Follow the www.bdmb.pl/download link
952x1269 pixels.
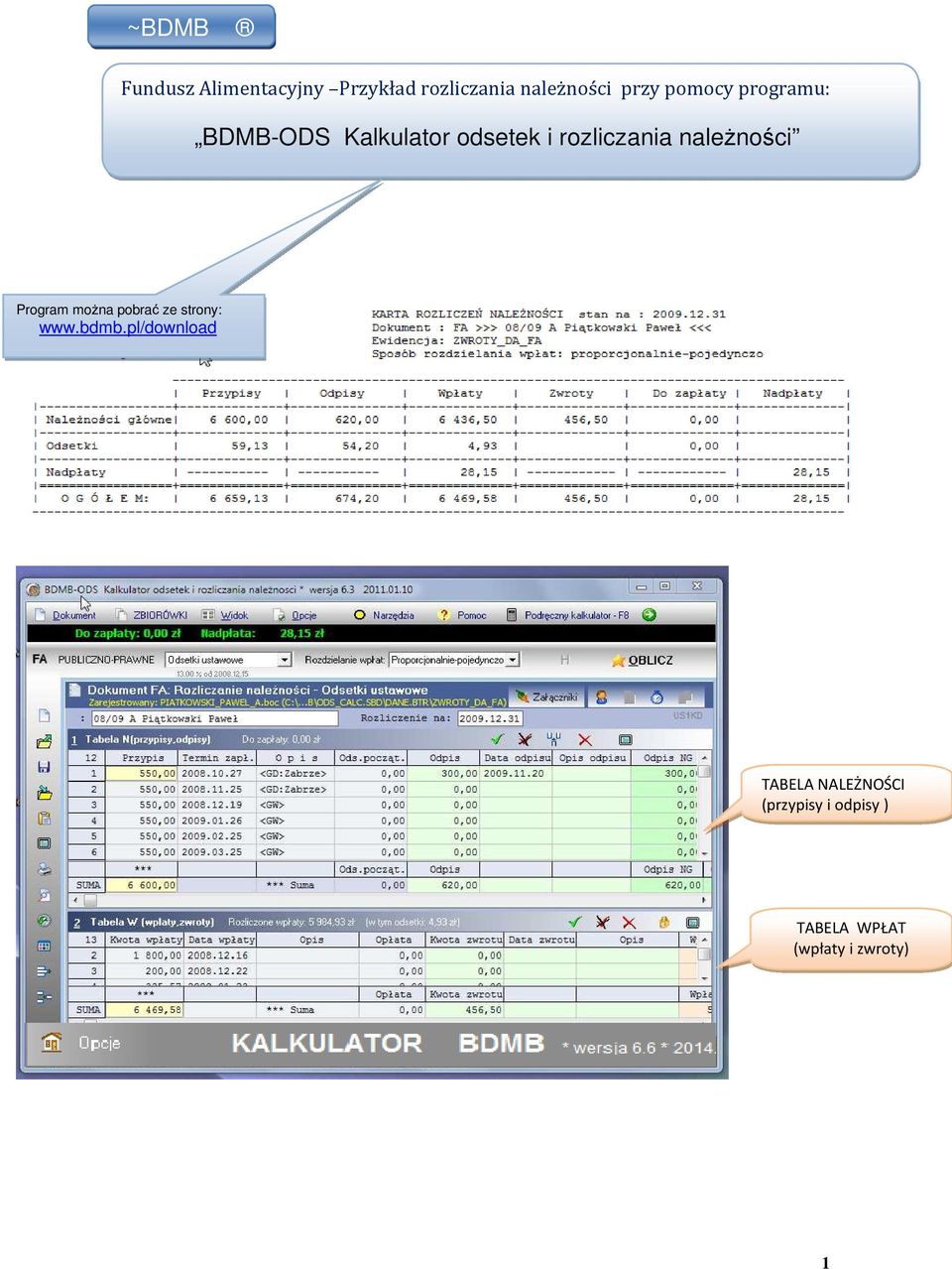coord(128,327)
